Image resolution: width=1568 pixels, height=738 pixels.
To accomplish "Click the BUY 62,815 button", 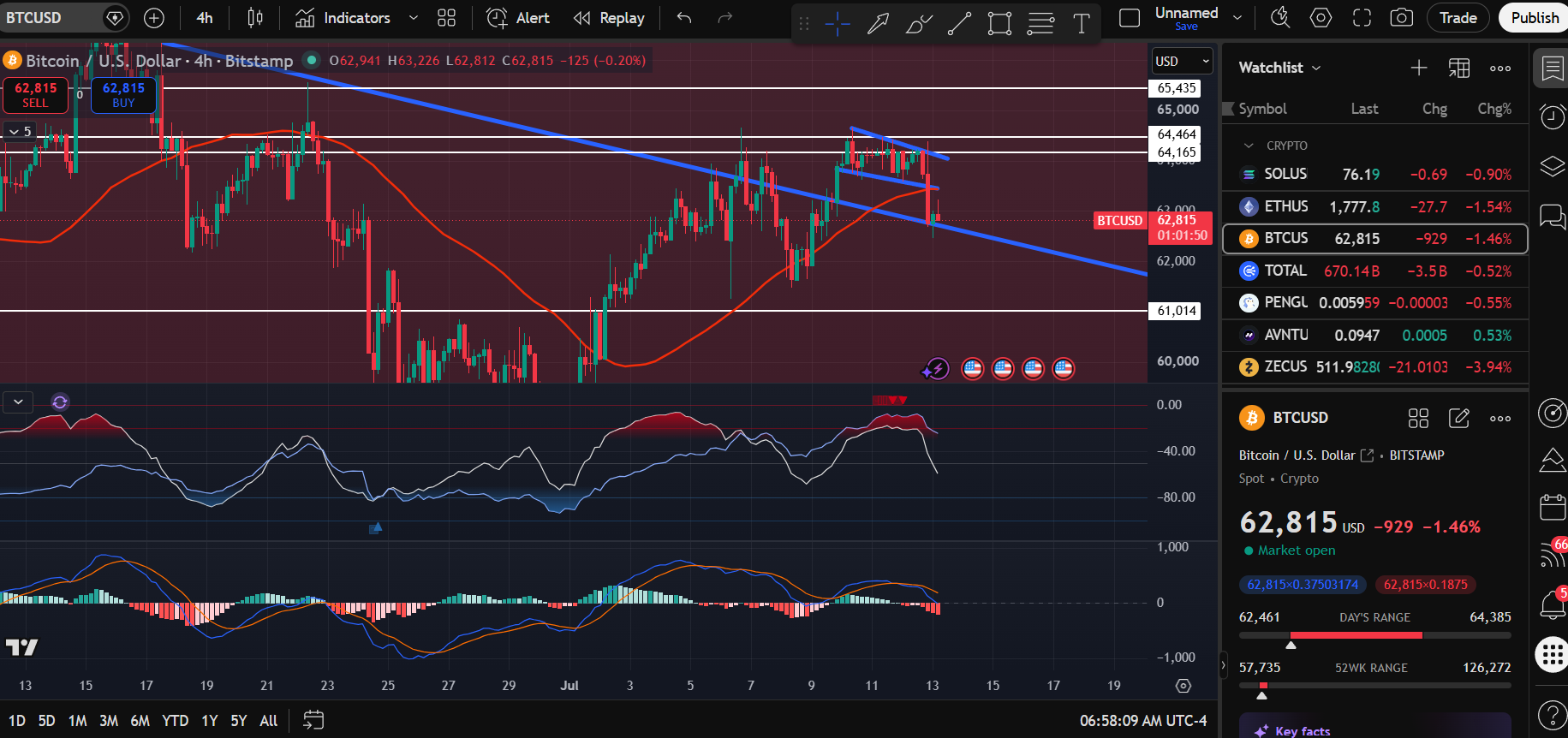I will coord(123,95).
